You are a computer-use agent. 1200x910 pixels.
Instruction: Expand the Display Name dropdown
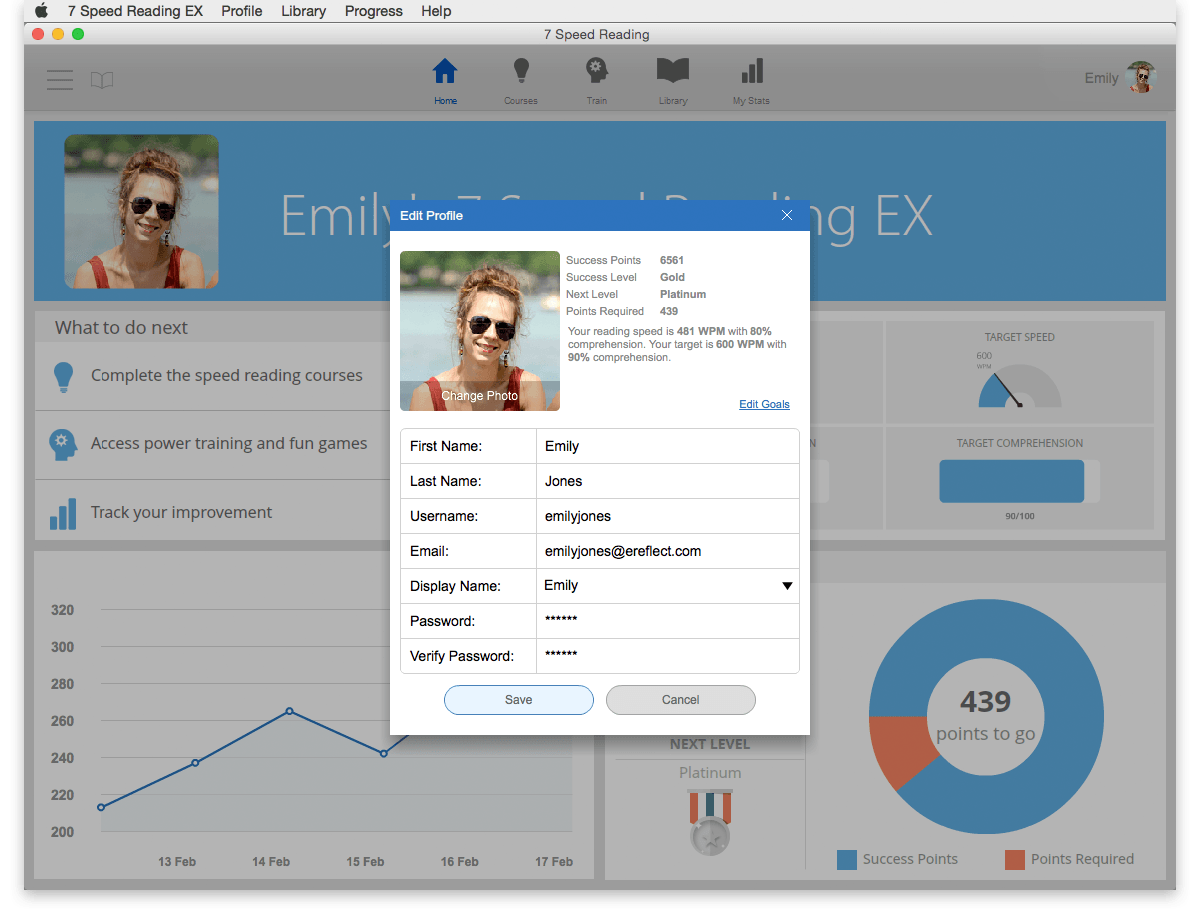click(787, 586)
